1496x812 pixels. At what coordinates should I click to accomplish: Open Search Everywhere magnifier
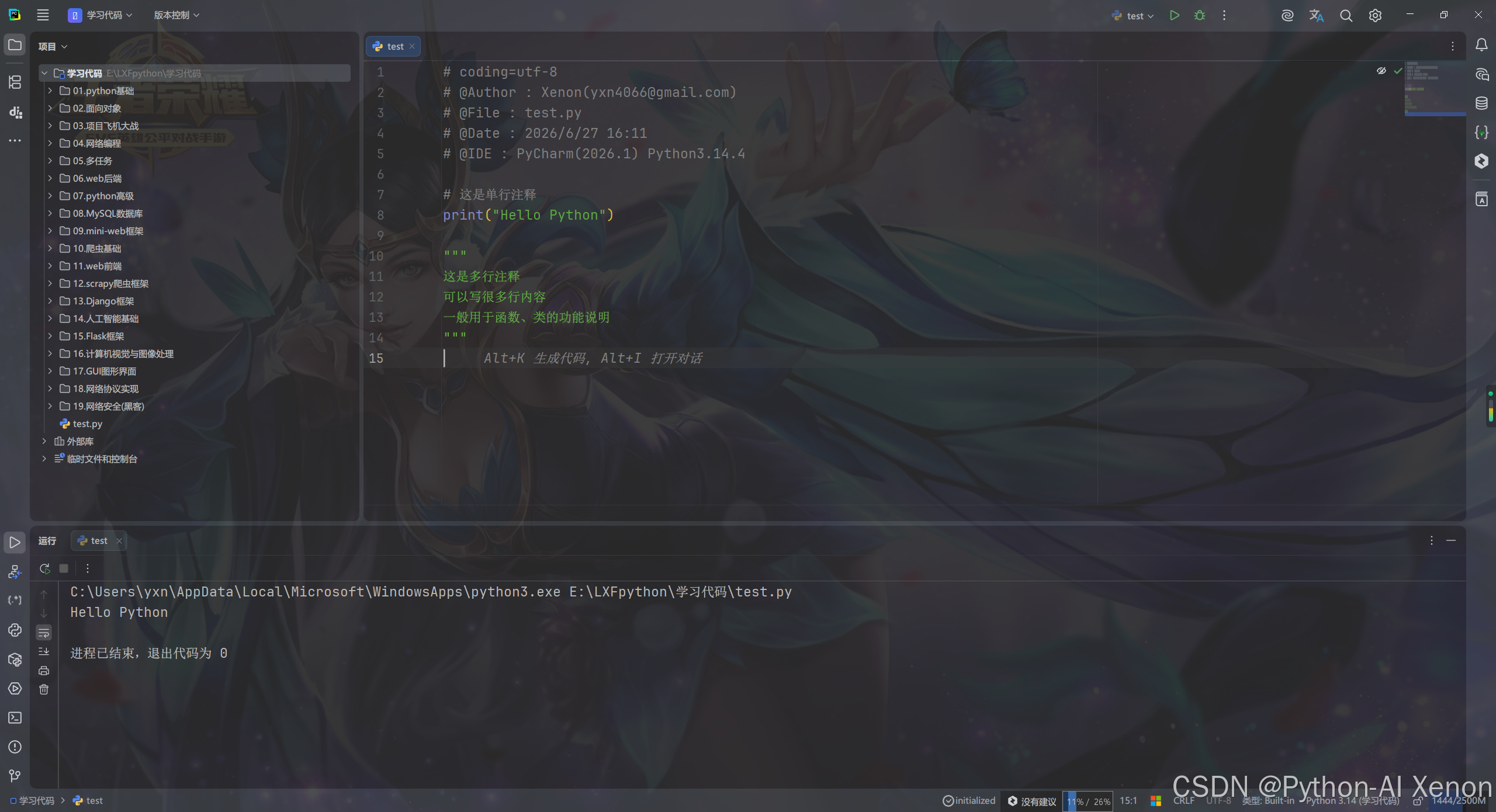(1346, 15)
